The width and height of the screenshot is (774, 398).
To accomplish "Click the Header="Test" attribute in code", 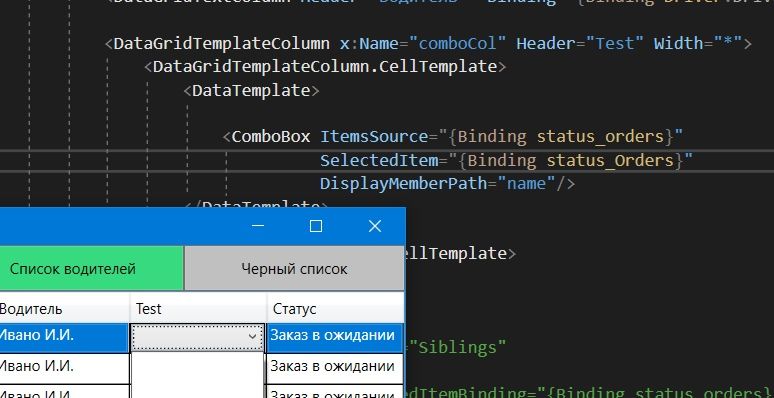I will (580, 43).
